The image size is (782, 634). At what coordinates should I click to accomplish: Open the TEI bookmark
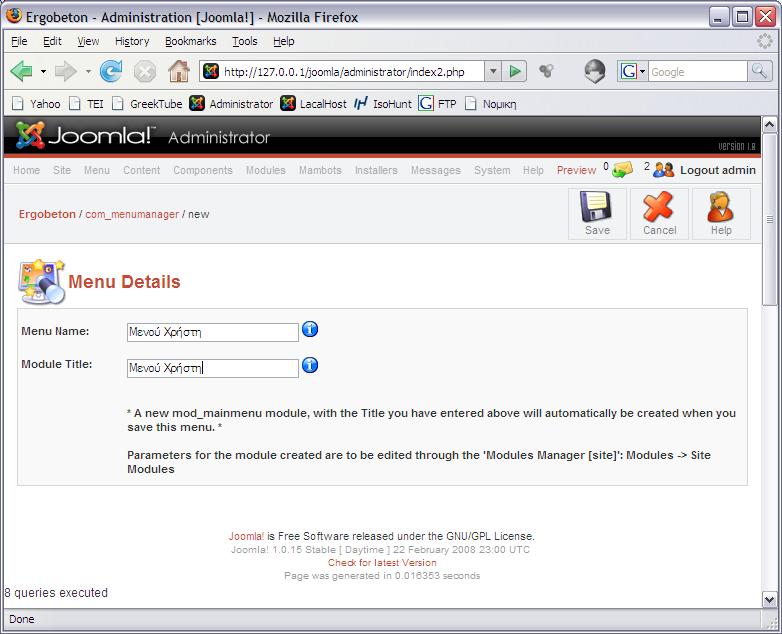coord(86,104)
